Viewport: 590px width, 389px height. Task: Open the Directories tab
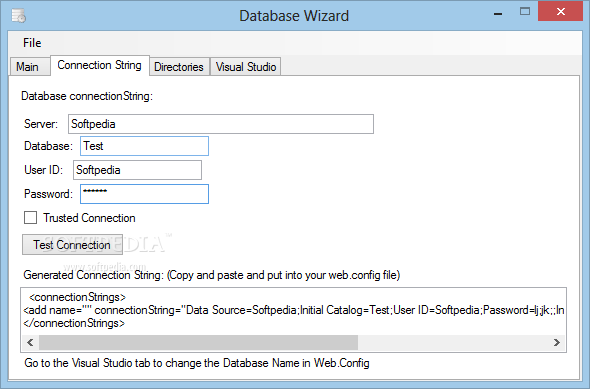(179, 67)
